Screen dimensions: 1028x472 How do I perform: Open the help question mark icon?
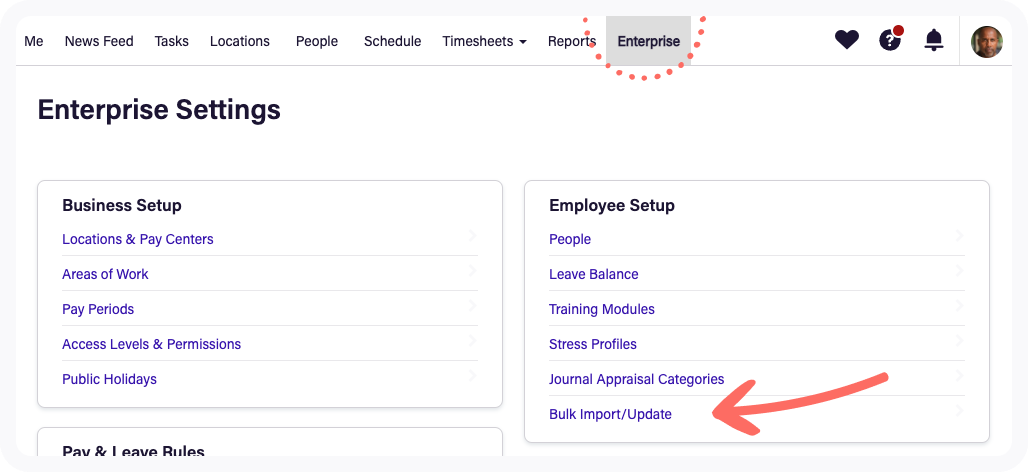pyautogui.click(x=890, y=39)
